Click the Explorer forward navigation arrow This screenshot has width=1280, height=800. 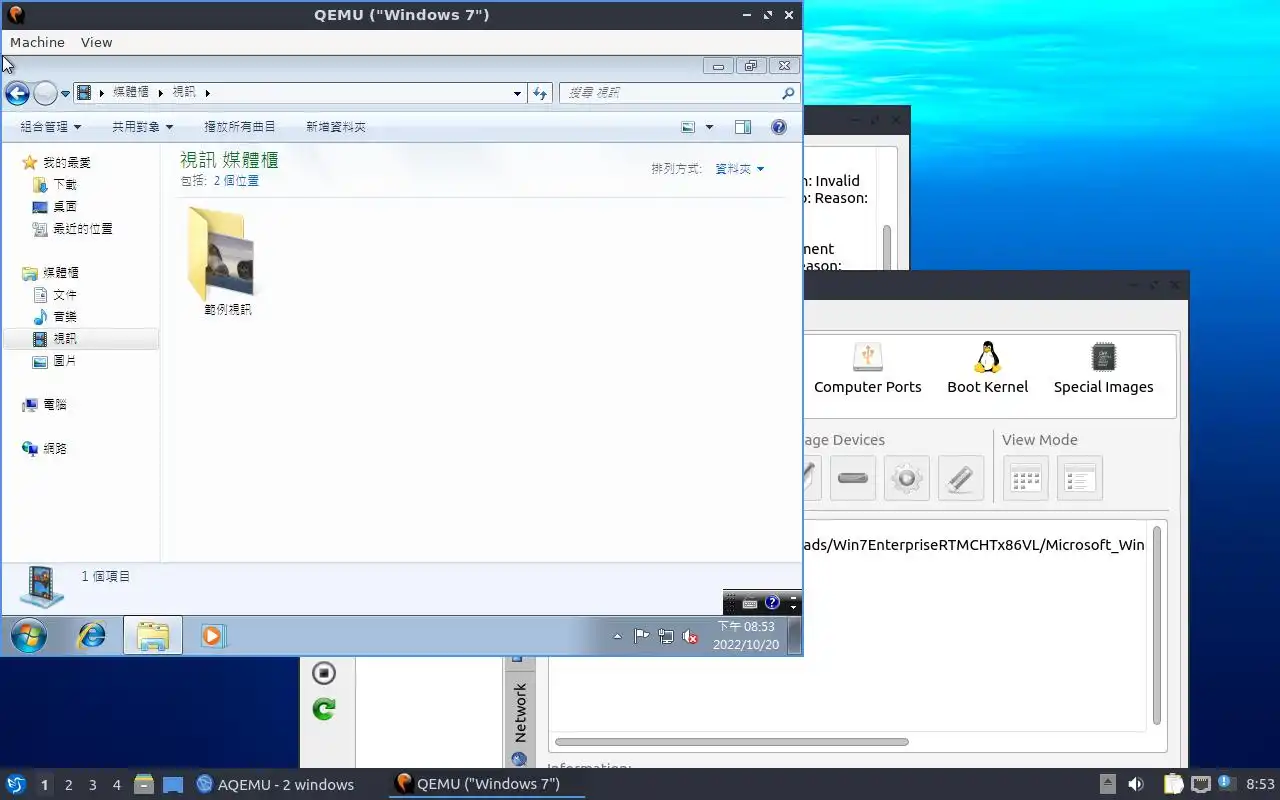(45, 93)
